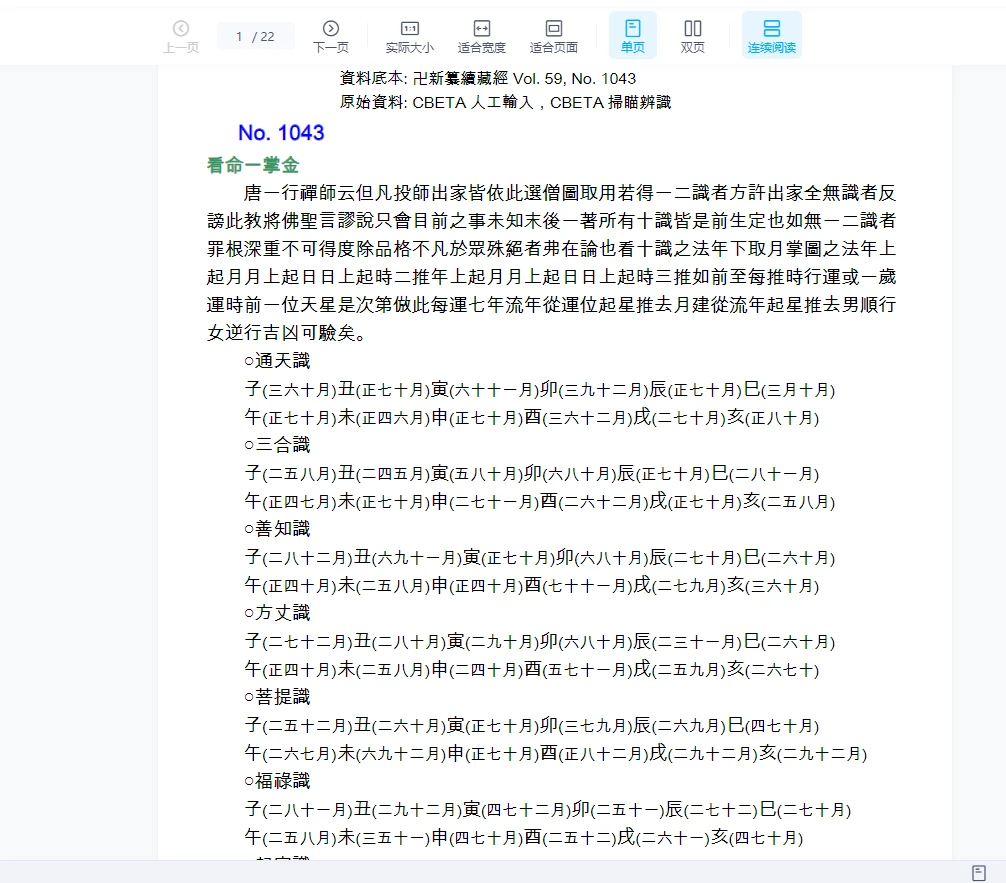Click the heading ○善知識
This screenshot has height=883, width=1006.
277,529
